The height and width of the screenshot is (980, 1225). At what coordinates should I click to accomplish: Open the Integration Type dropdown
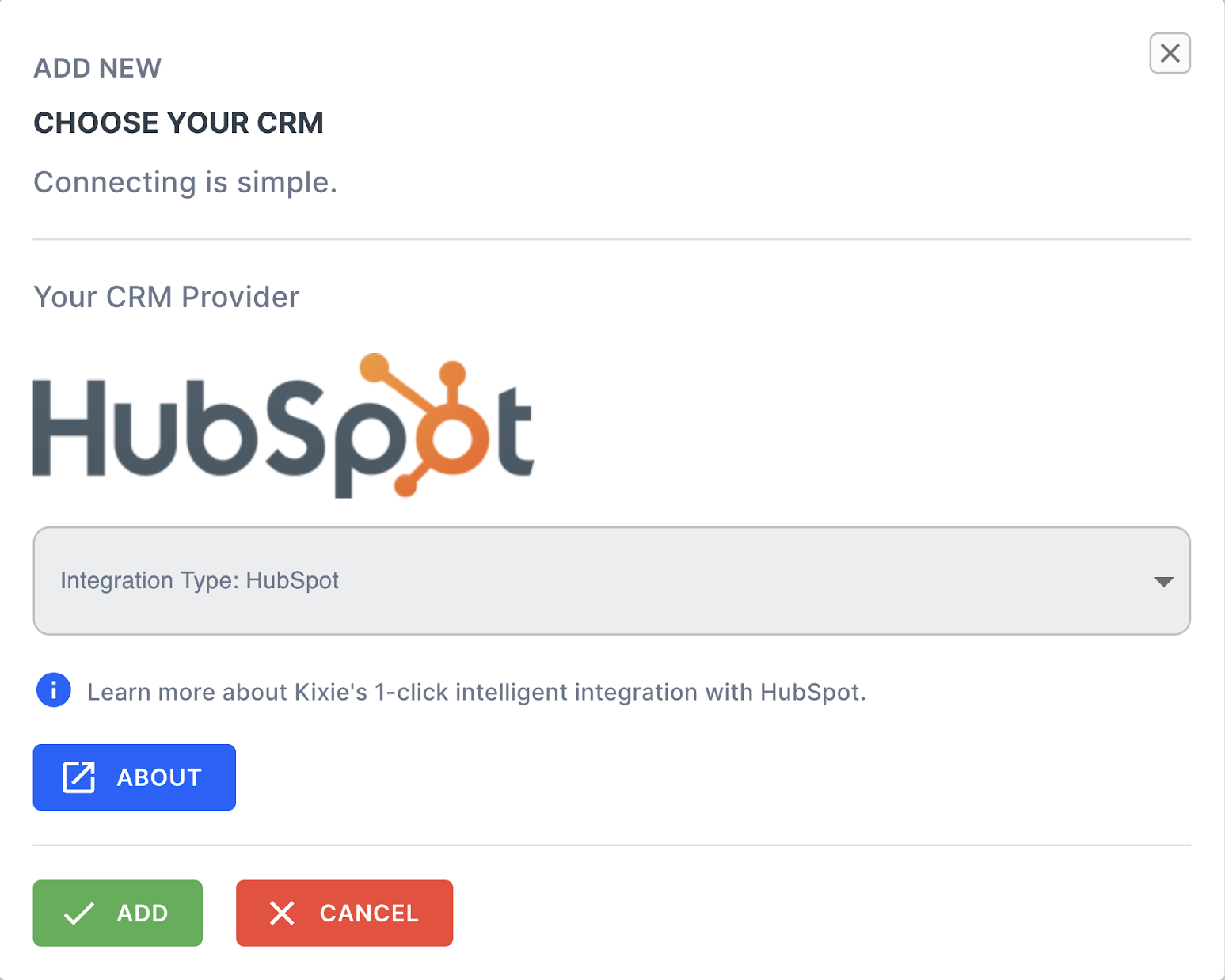(611, 581)
